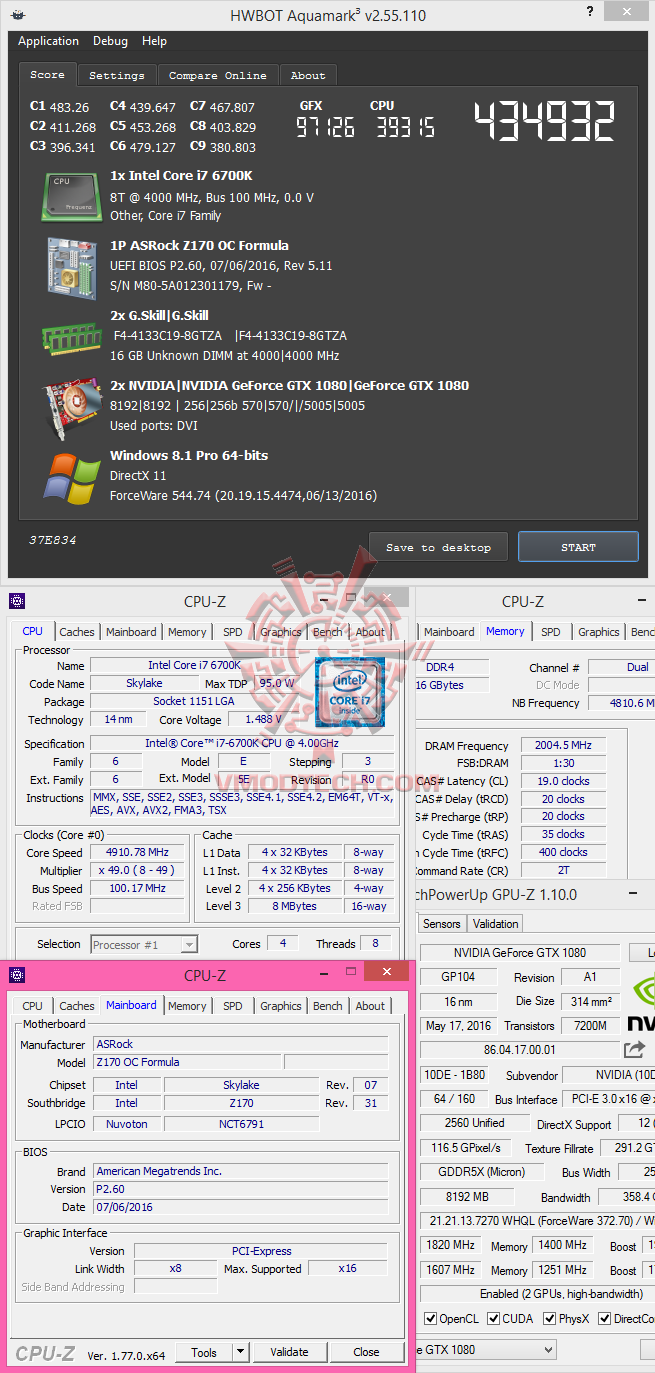Open the About tab in Aquamark
The width and height of the screenshot is (655, 1373).
coord(308,76)
